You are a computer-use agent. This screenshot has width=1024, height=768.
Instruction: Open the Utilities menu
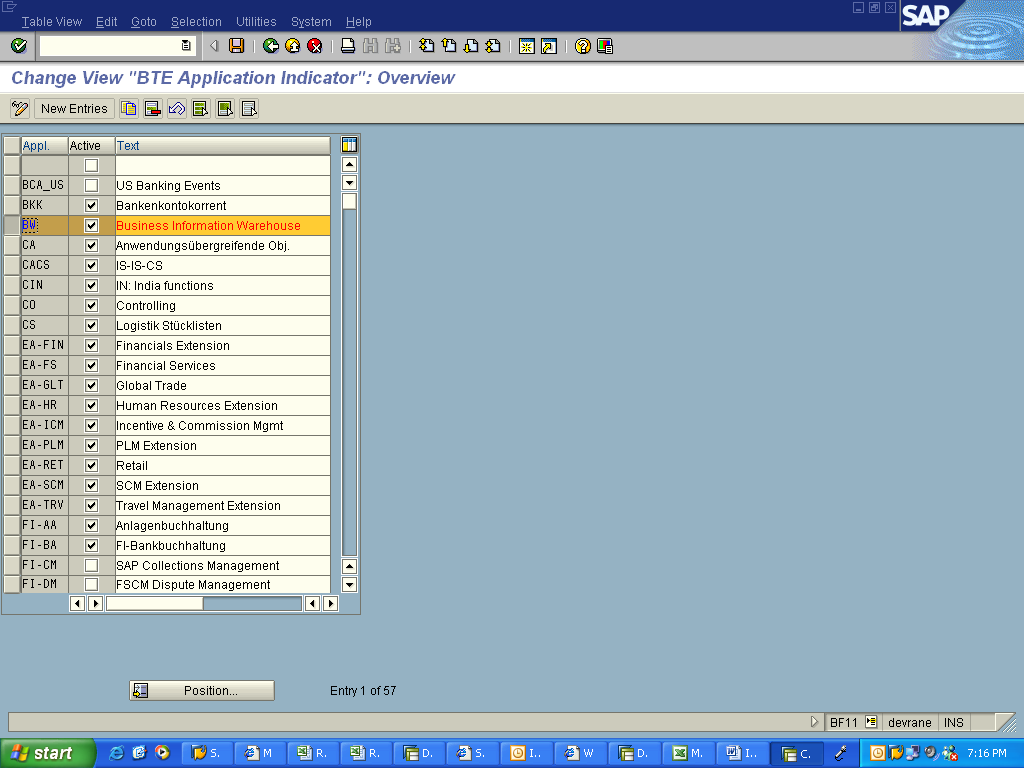click(256, 22)
